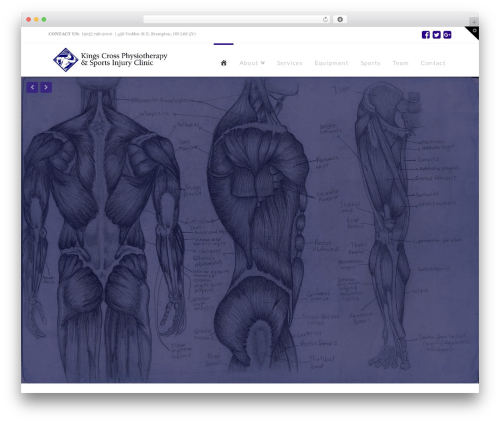Click the Kings Cross Physiotherapy diamond logo
Viewport: 500px width, 423px height.
(66, 60)
